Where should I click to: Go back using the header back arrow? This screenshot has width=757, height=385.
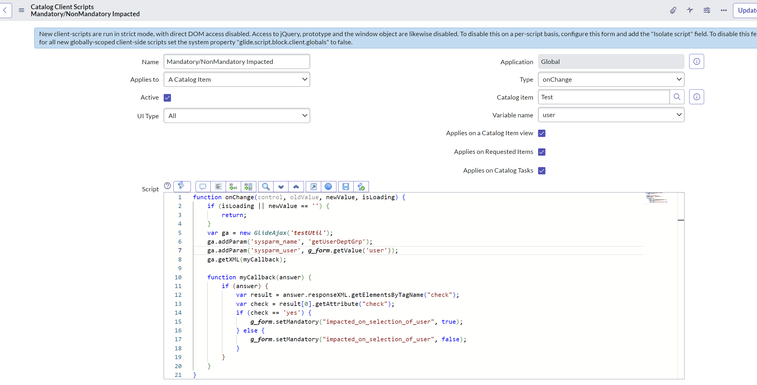(5, 10)
